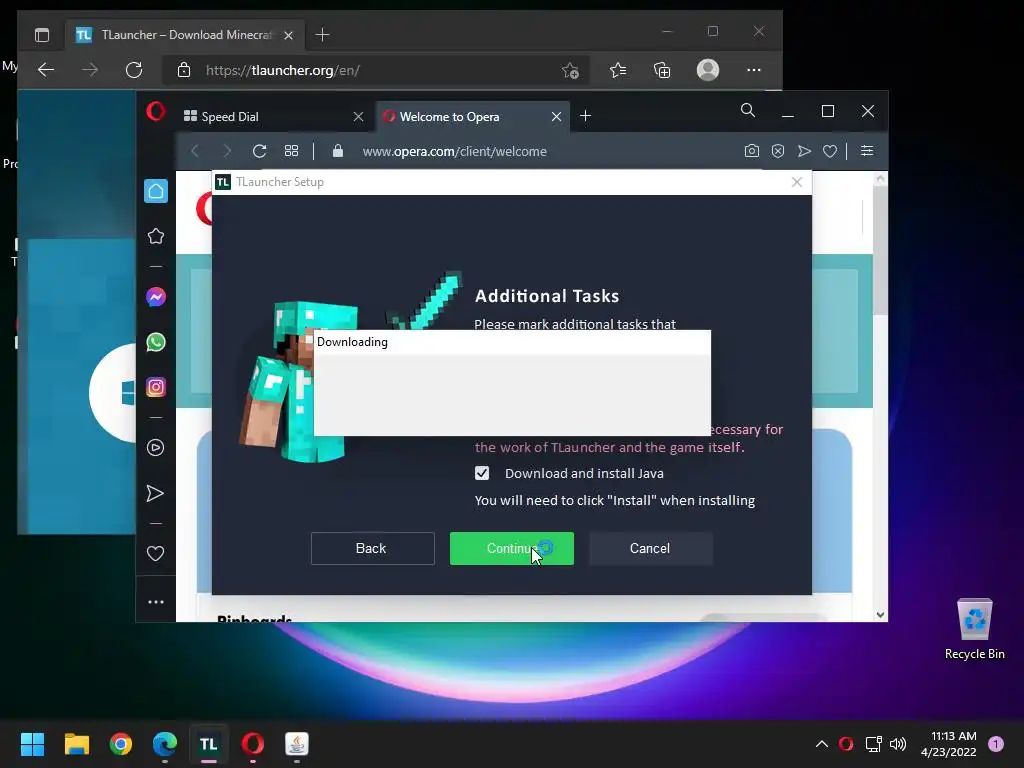The image size is (1024, 768).
Task: Toggle Download and install Java checkbox
Action: (482, 473)
